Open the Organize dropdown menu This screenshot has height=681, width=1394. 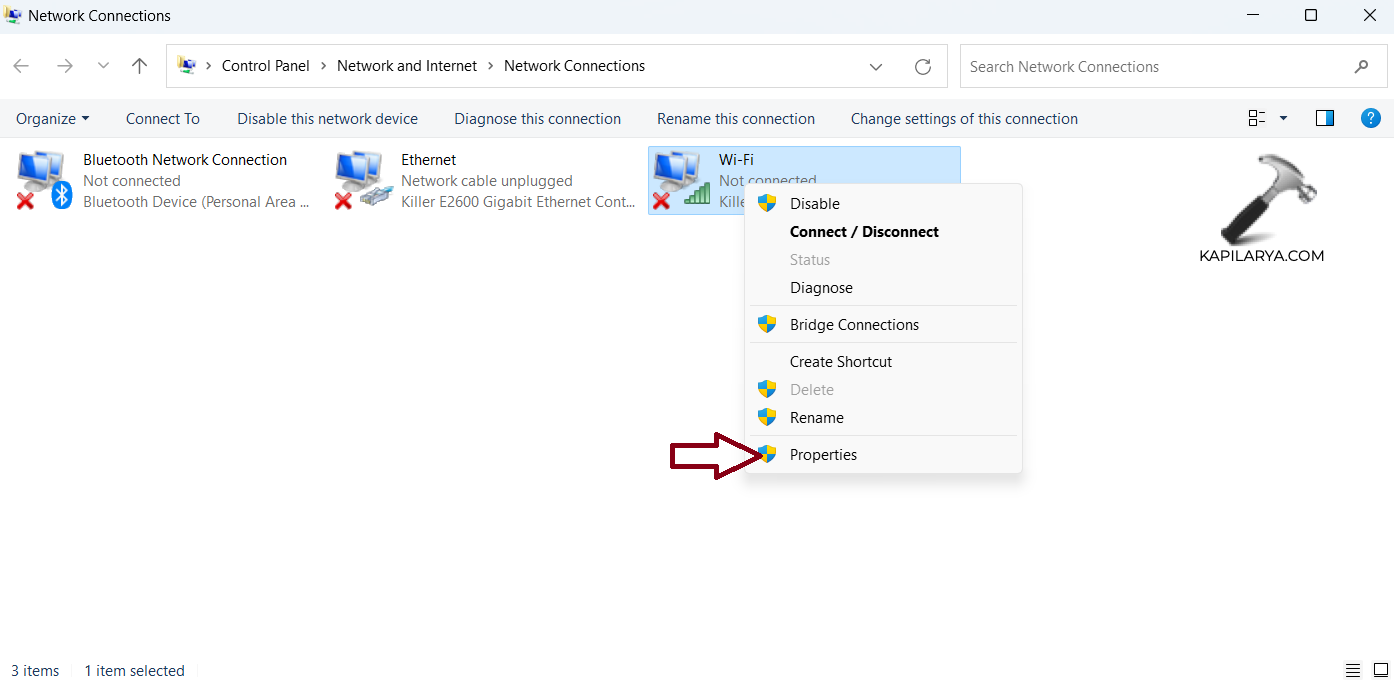click(x=52, y=119)
